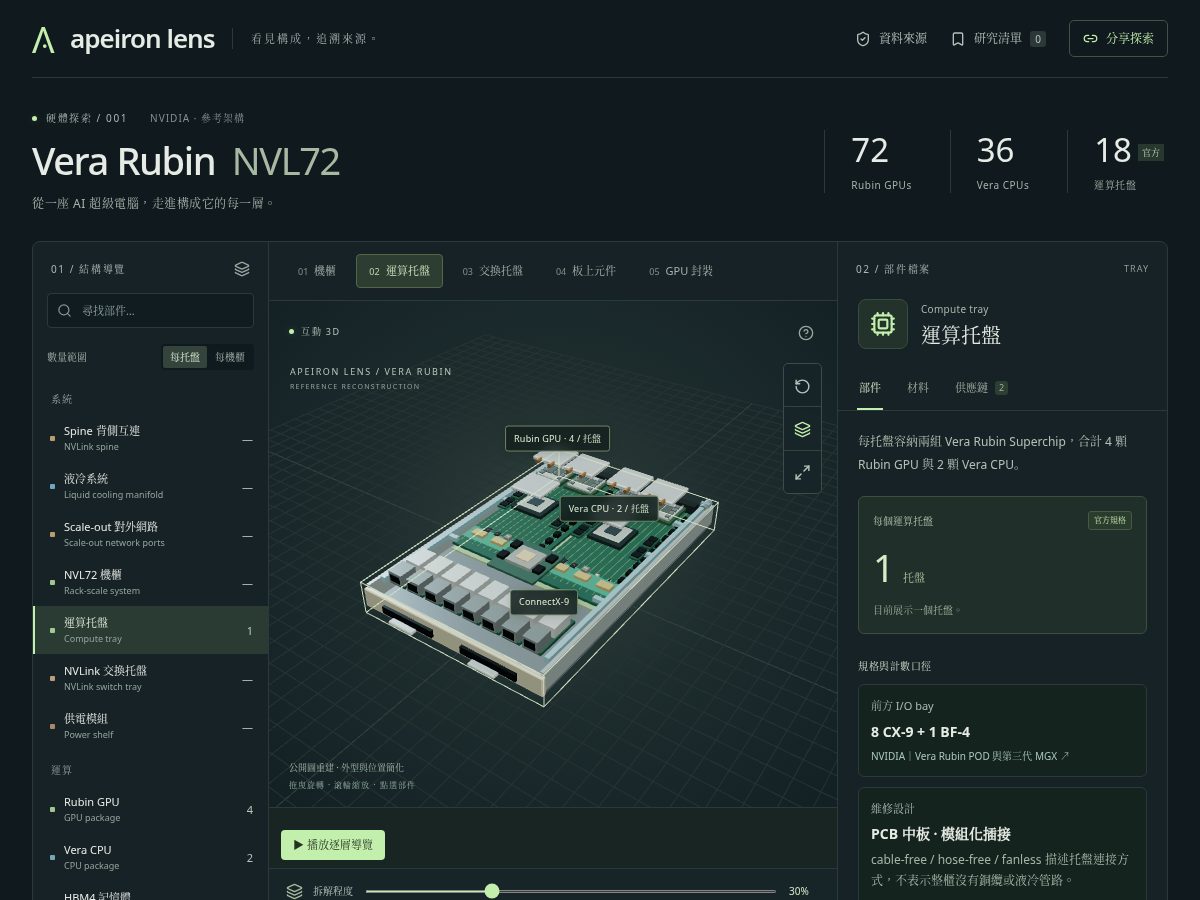
Task: Open the 供應鏈 tab
Action: [x=981, y=387]
